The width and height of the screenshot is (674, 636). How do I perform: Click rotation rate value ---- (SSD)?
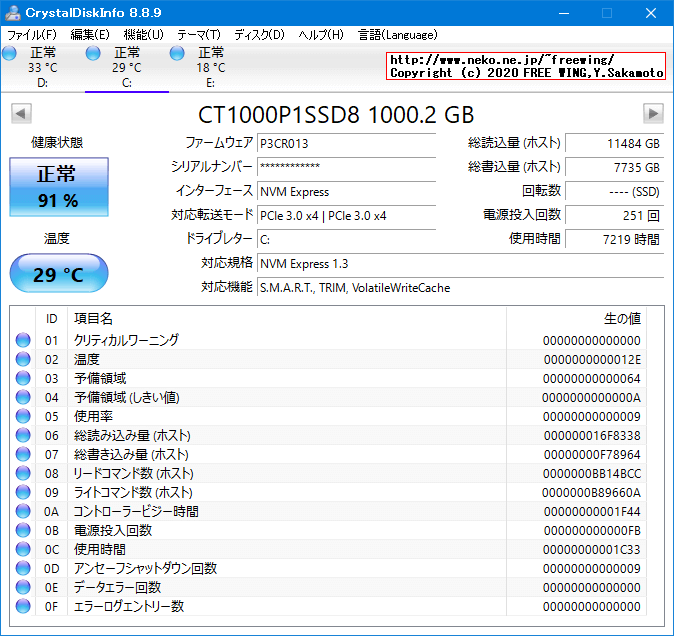tap(614, 191)
